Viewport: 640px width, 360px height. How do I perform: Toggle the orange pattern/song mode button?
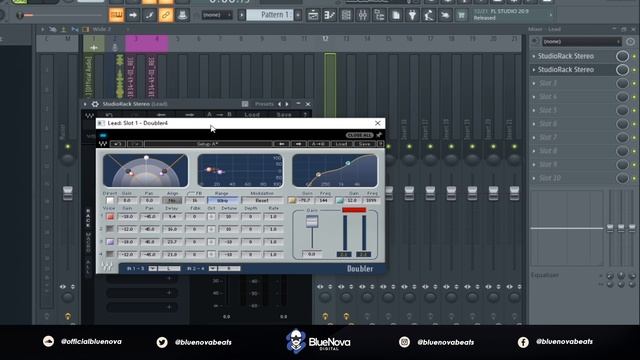coord(116,15)
